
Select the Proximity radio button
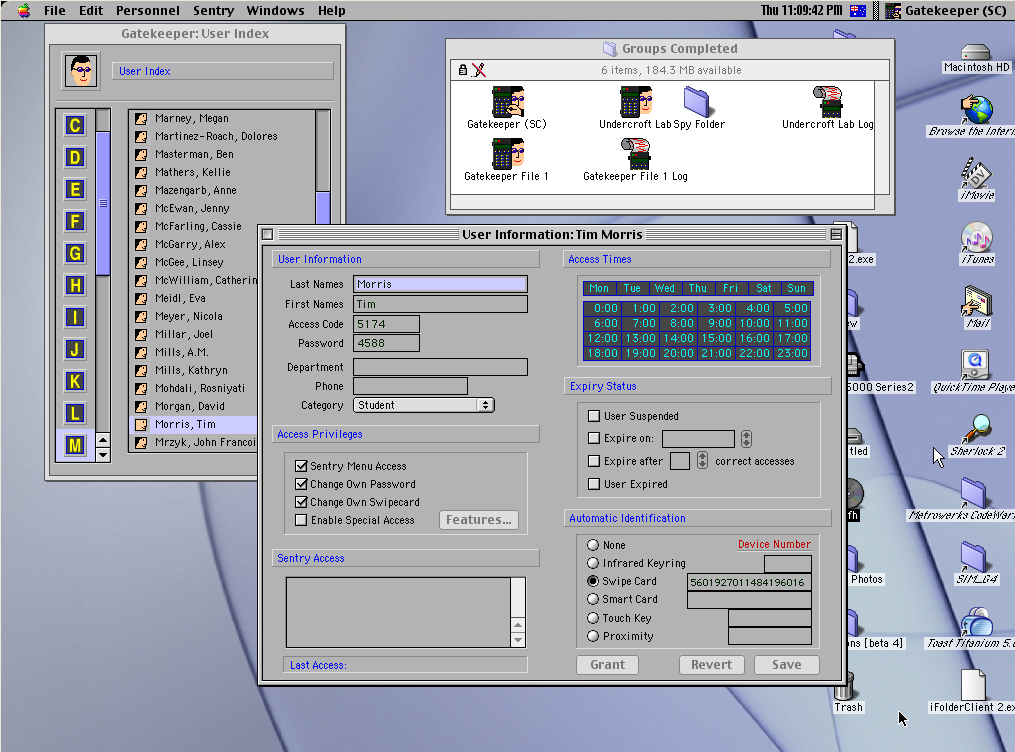[592, 636]
